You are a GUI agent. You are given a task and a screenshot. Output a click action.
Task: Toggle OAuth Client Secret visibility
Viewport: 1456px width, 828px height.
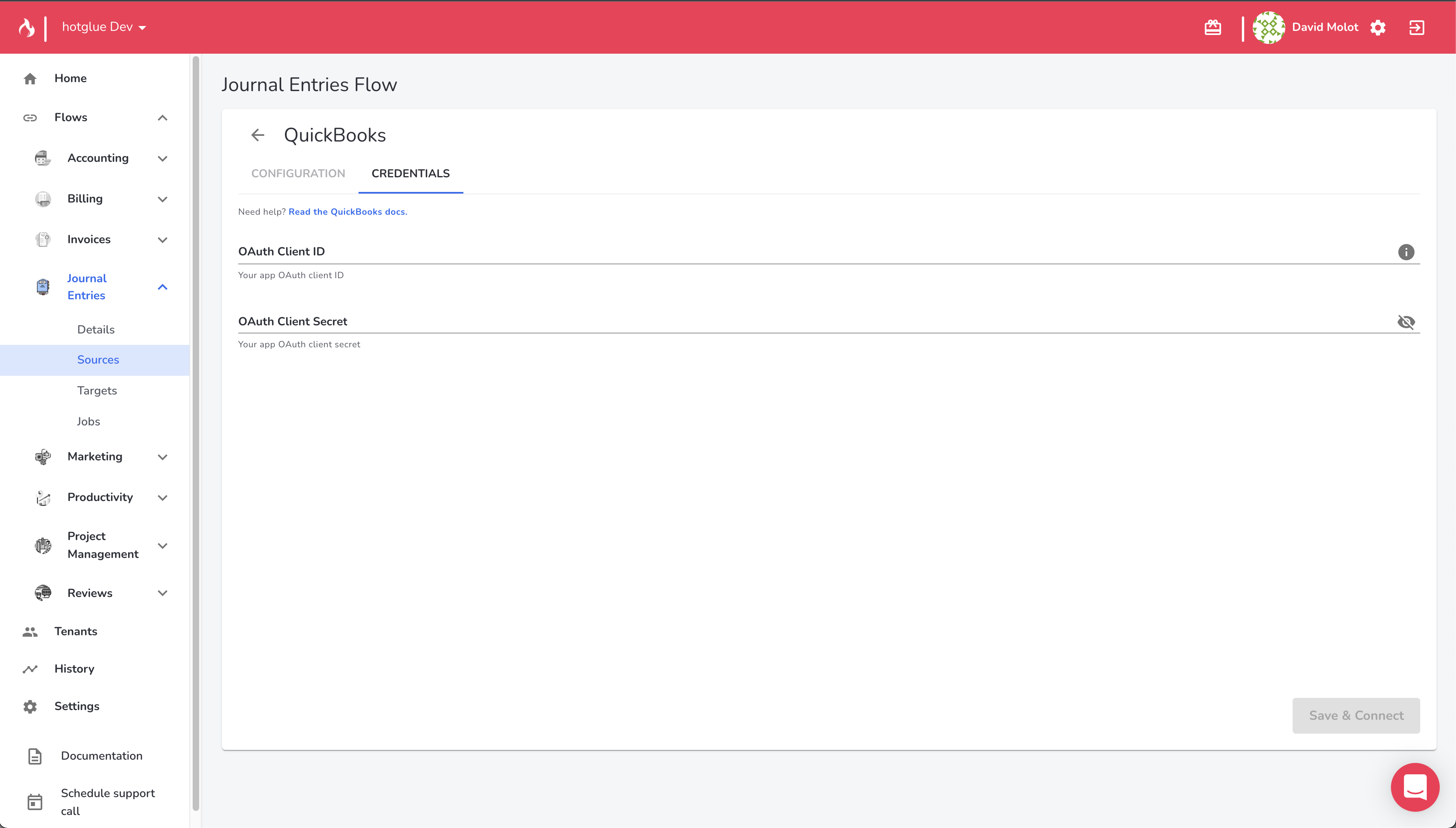[x=1406, y=322]
